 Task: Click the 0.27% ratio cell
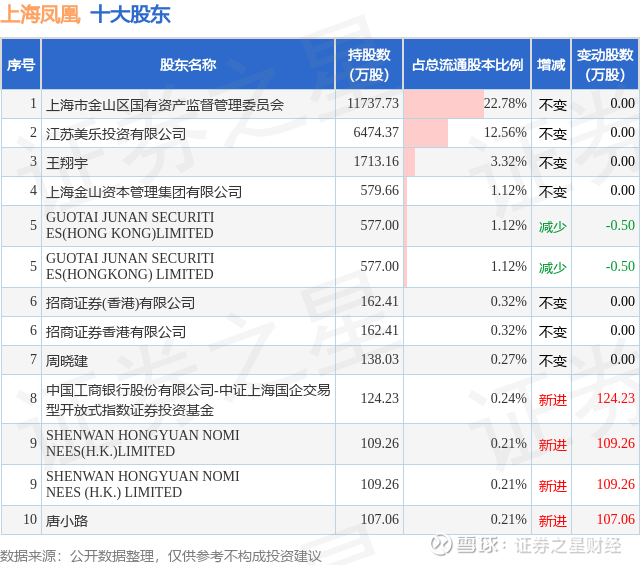point(467,360)
